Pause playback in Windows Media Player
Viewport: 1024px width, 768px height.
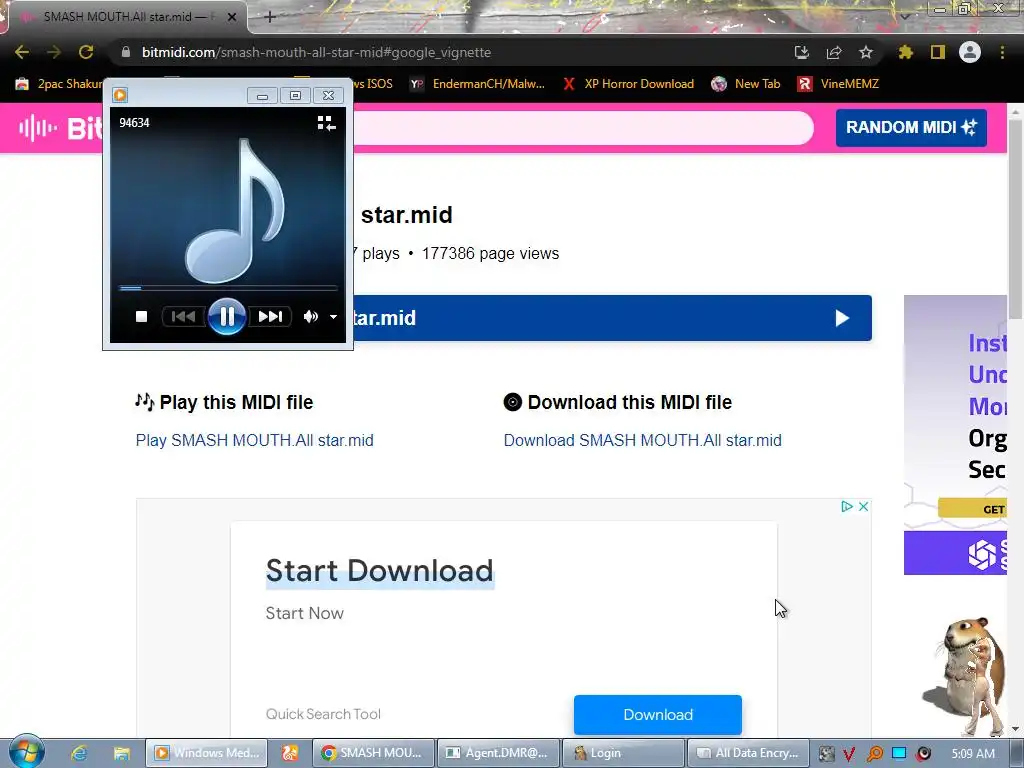227,317
